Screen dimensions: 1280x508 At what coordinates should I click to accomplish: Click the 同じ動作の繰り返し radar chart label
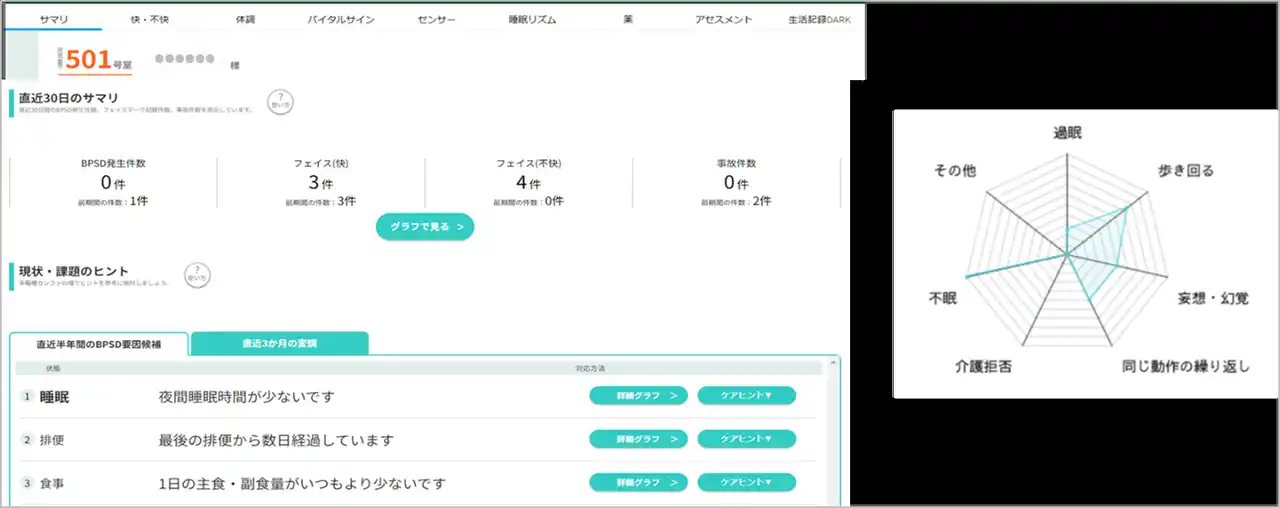[x=1186, y=366]
